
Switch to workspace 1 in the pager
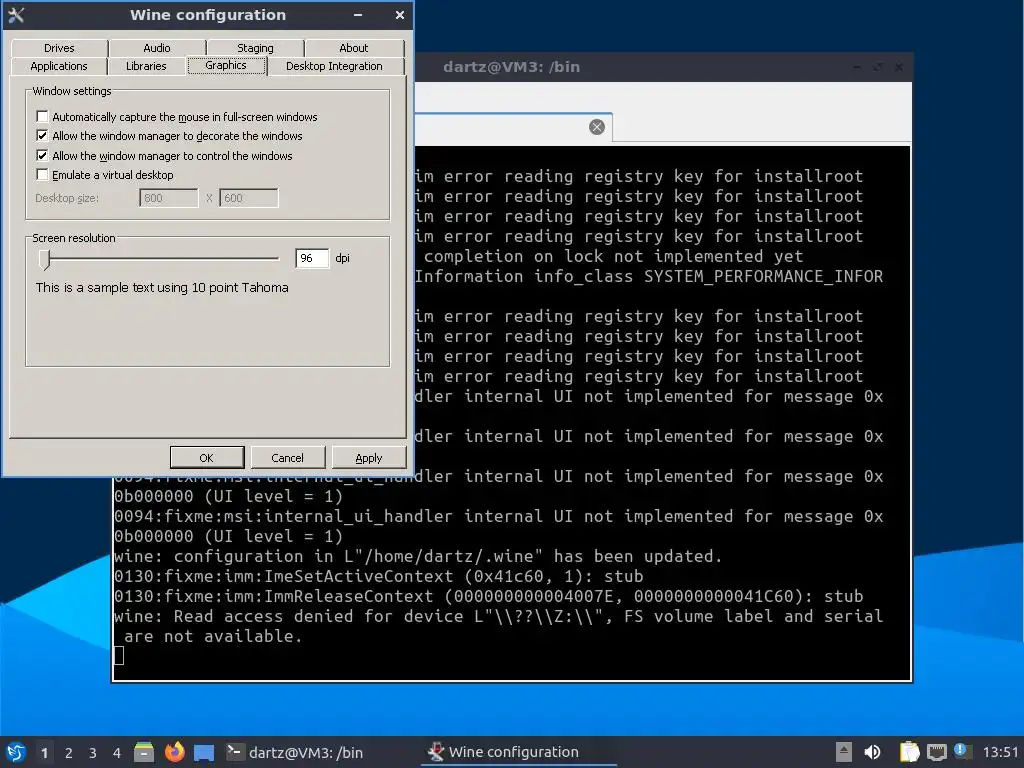point(44,753)
